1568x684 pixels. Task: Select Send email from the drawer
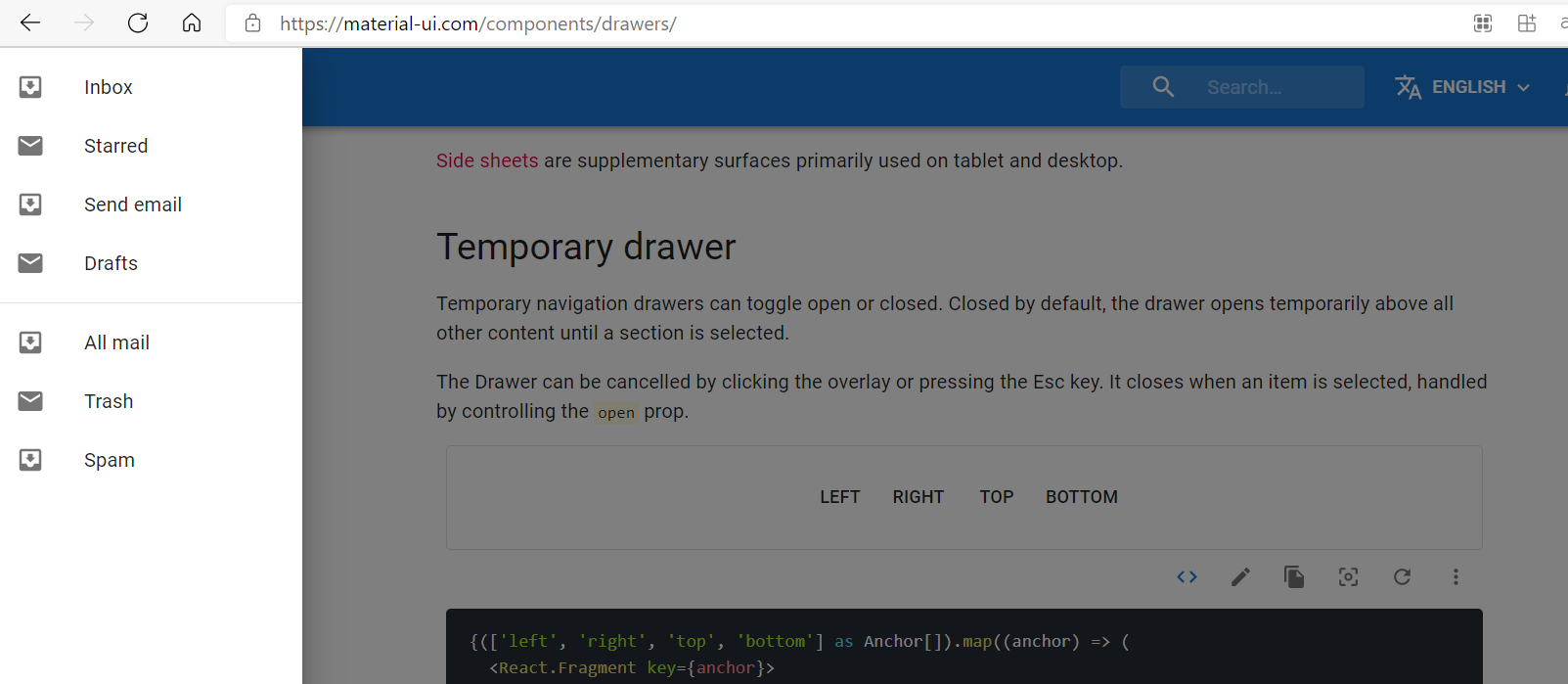pyautogui.click(x=133, y=205)
